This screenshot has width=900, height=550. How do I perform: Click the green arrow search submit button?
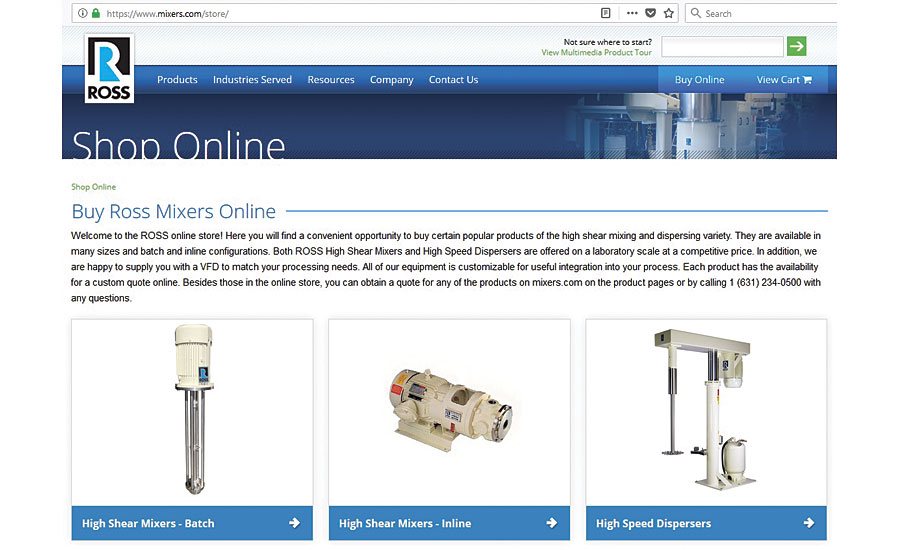pyautogui.click(x=796, y=46)
